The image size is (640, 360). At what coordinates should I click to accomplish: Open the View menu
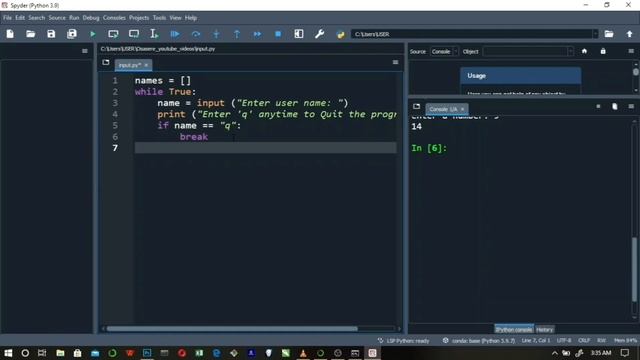coord(176,18)
